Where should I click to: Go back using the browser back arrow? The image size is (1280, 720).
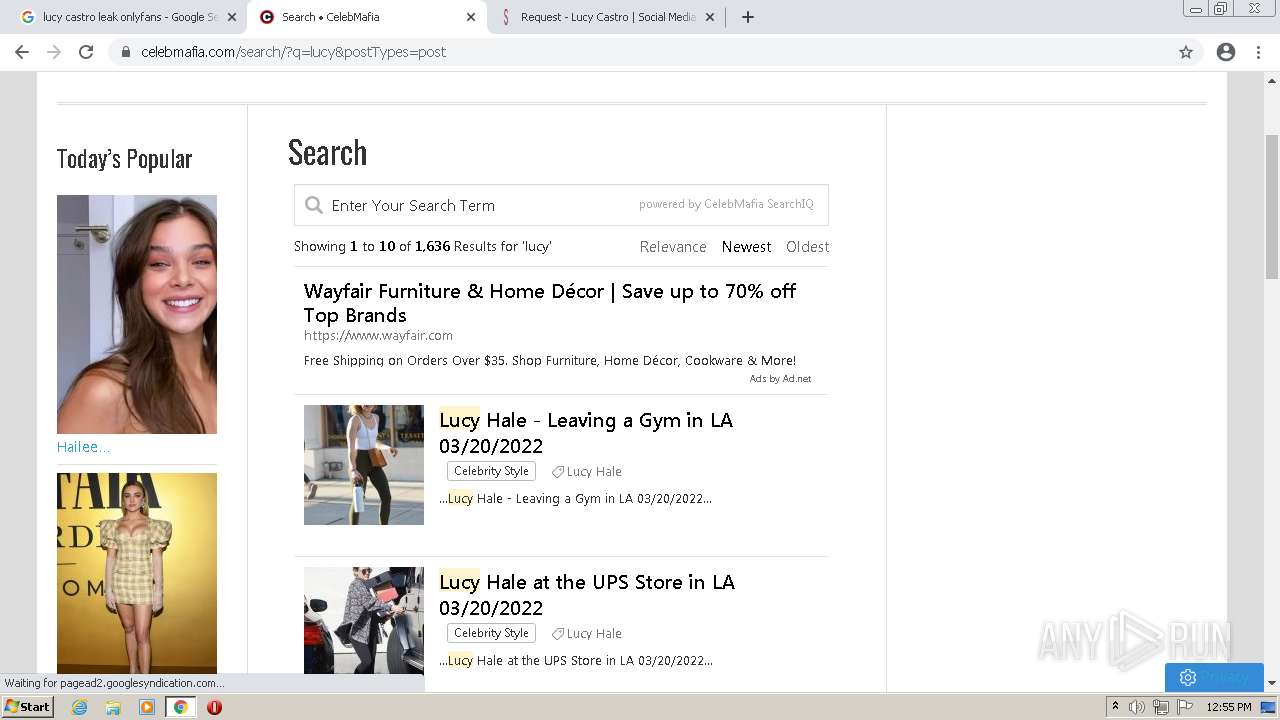point(22,52)
